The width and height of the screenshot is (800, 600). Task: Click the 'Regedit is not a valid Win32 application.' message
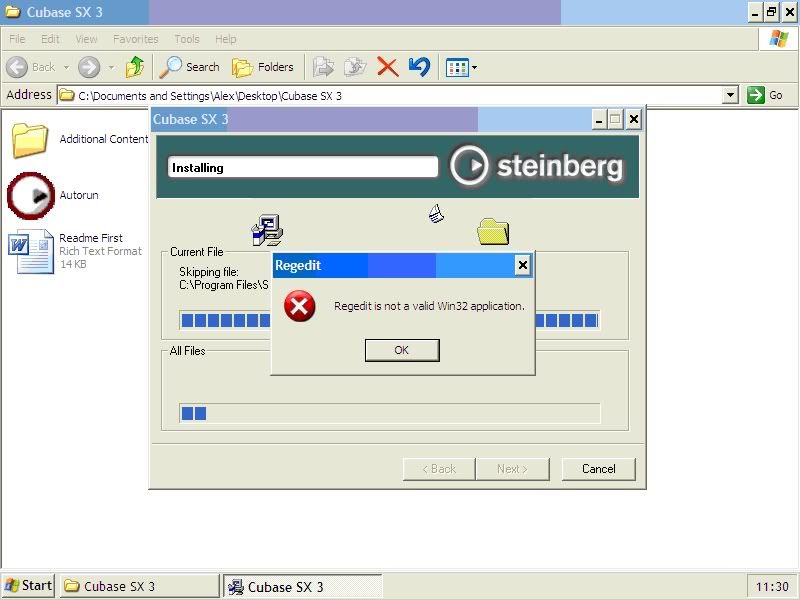[x=429, y=306]
